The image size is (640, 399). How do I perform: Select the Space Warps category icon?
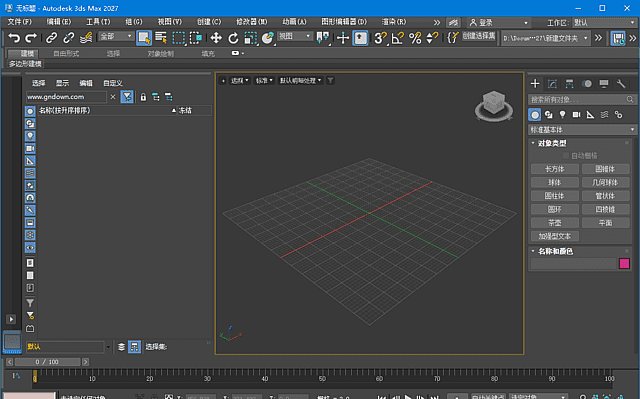604,115
